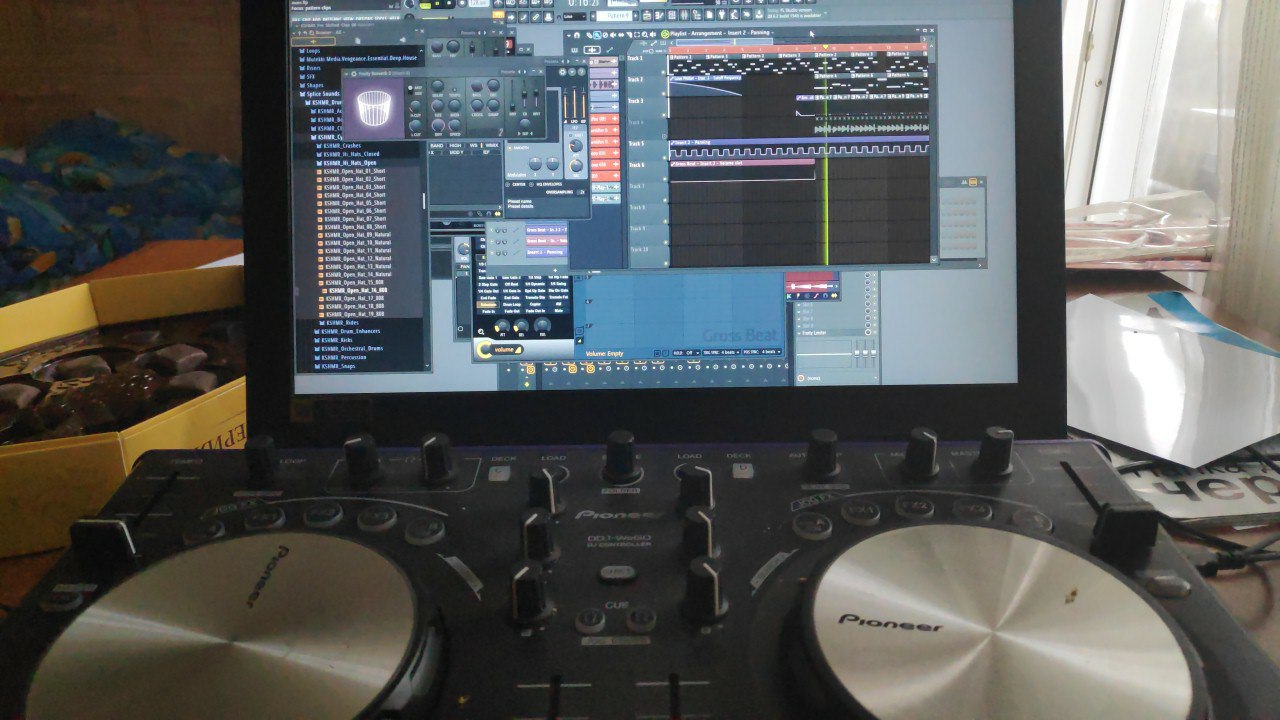This screenshot has width=1280, height=720.
Task: Click the Browser speaker icon tab
Action: [x=402, y=40]
